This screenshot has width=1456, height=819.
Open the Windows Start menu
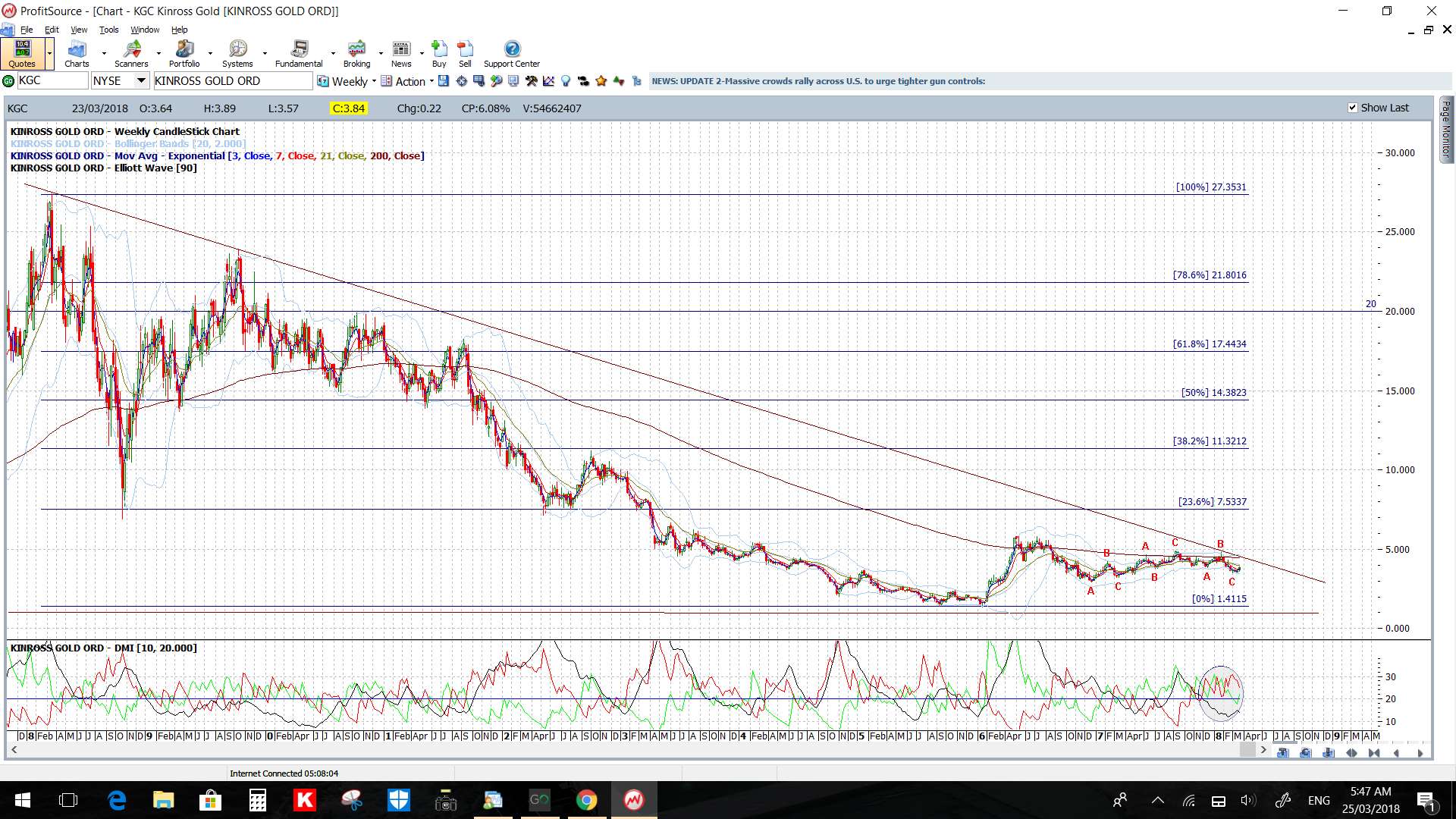pyautogui.click(x=23, y=800)
